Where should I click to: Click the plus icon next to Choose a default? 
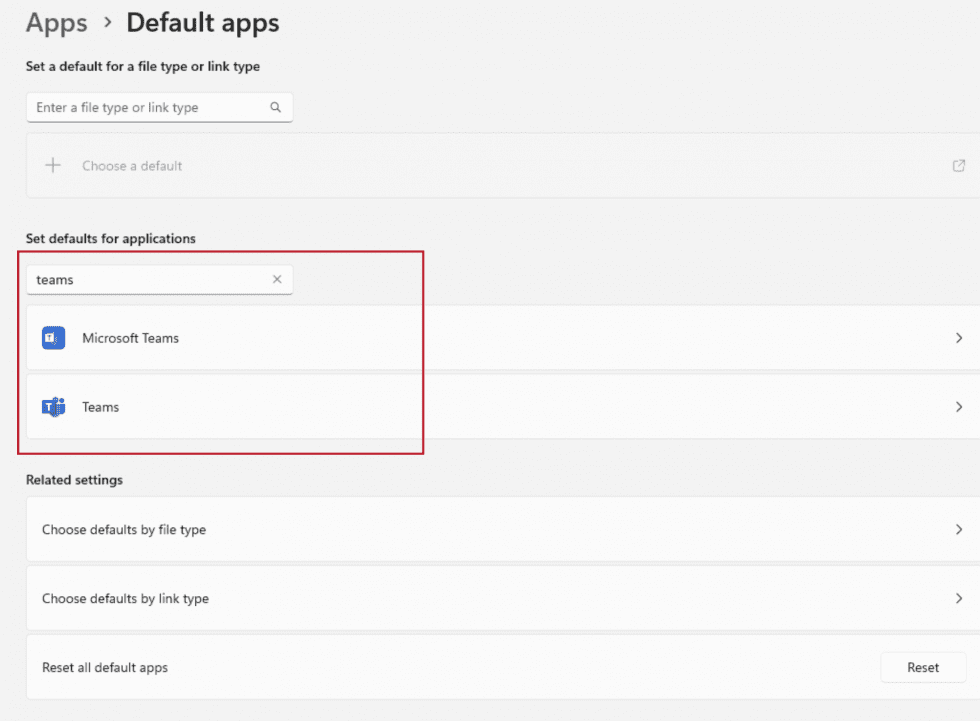53,165
